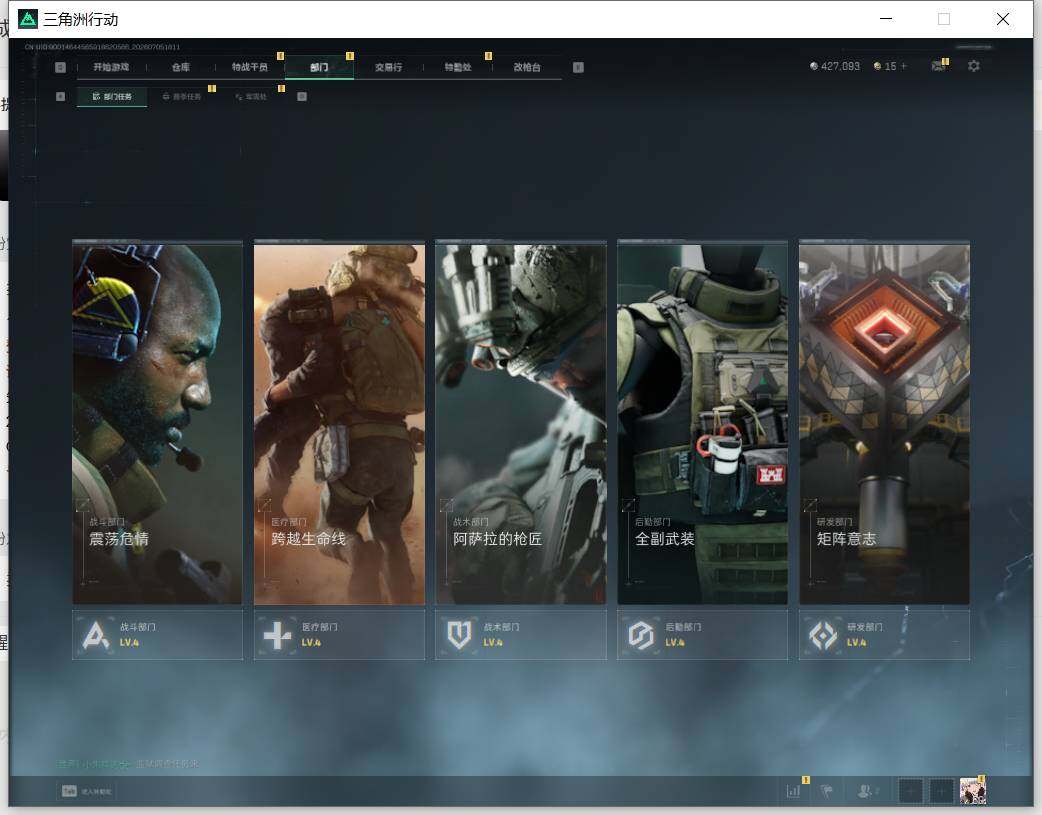This screenshot has height=815, width=1042.
Task: Open the 跨越生命线 mission card
Action: pyautogui.click(x=339, y=423)
